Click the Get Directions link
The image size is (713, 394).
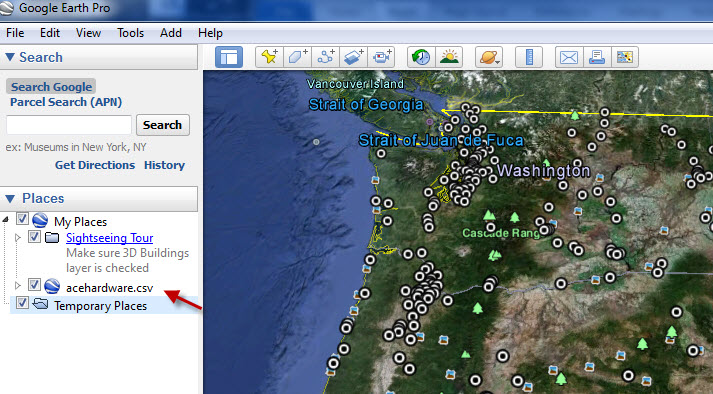(x=95, y=165)
